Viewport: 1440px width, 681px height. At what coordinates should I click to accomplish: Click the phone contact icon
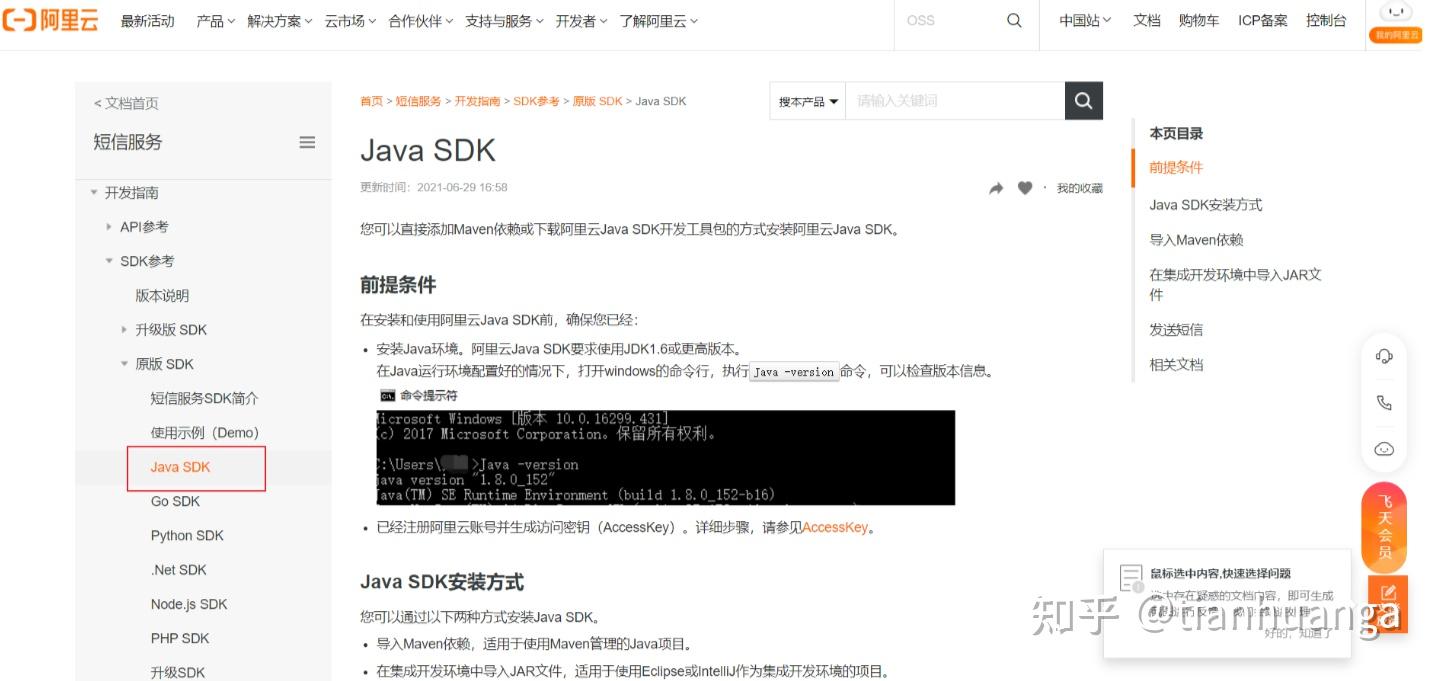coord(1383,402)
